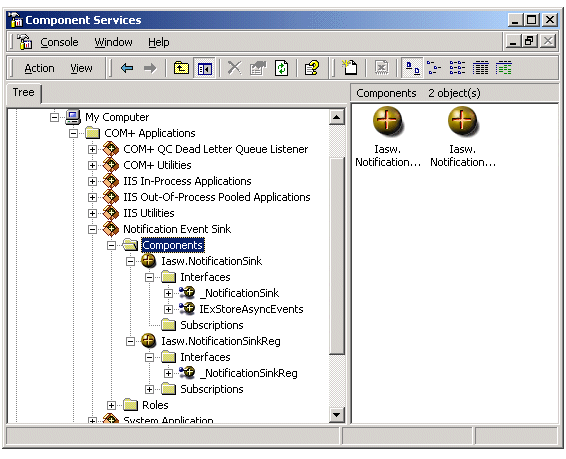Select Notification Event Sink application icon

point(111,228)
